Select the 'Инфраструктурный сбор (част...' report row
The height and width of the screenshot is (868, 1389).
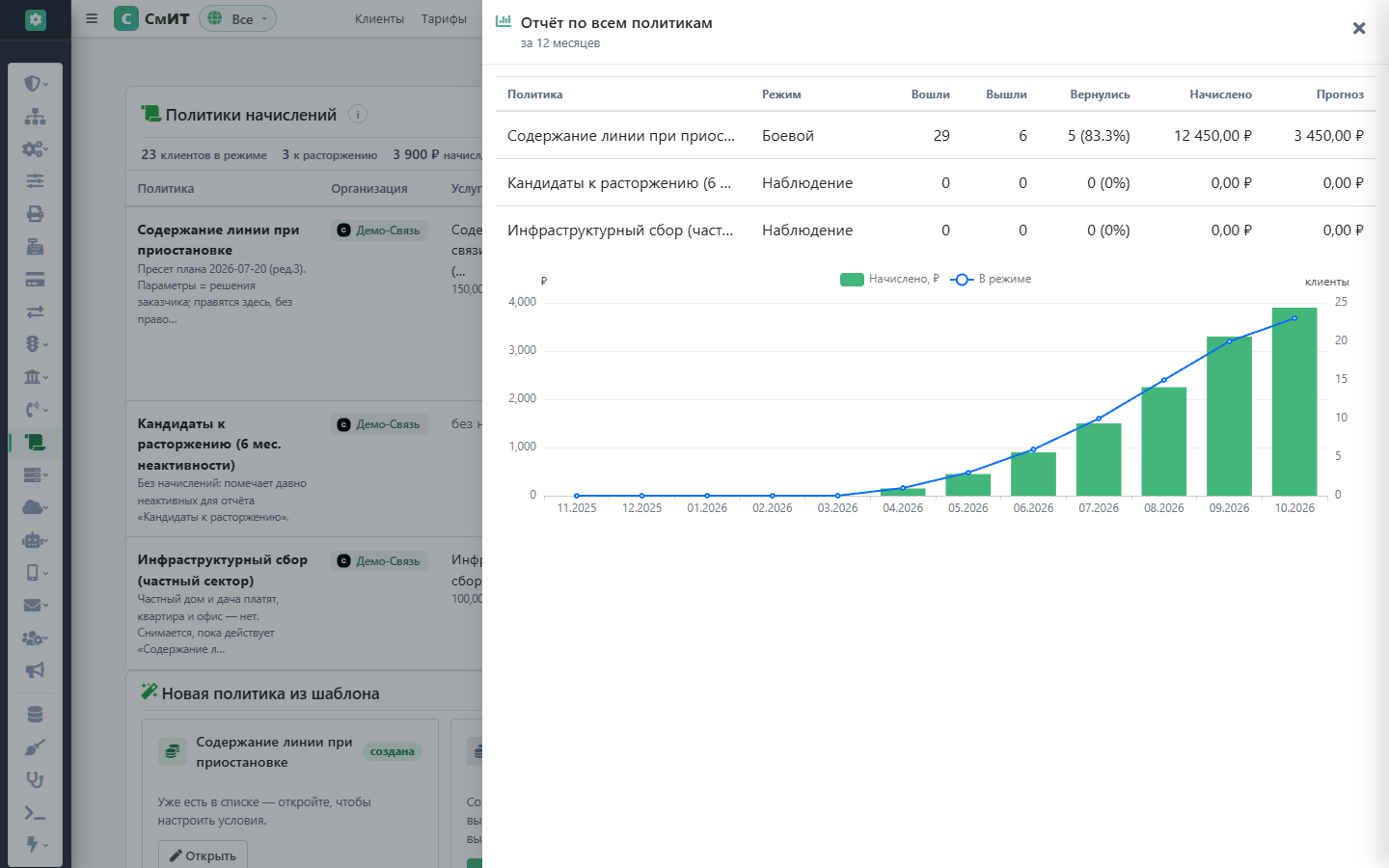[x=936, y=230]
